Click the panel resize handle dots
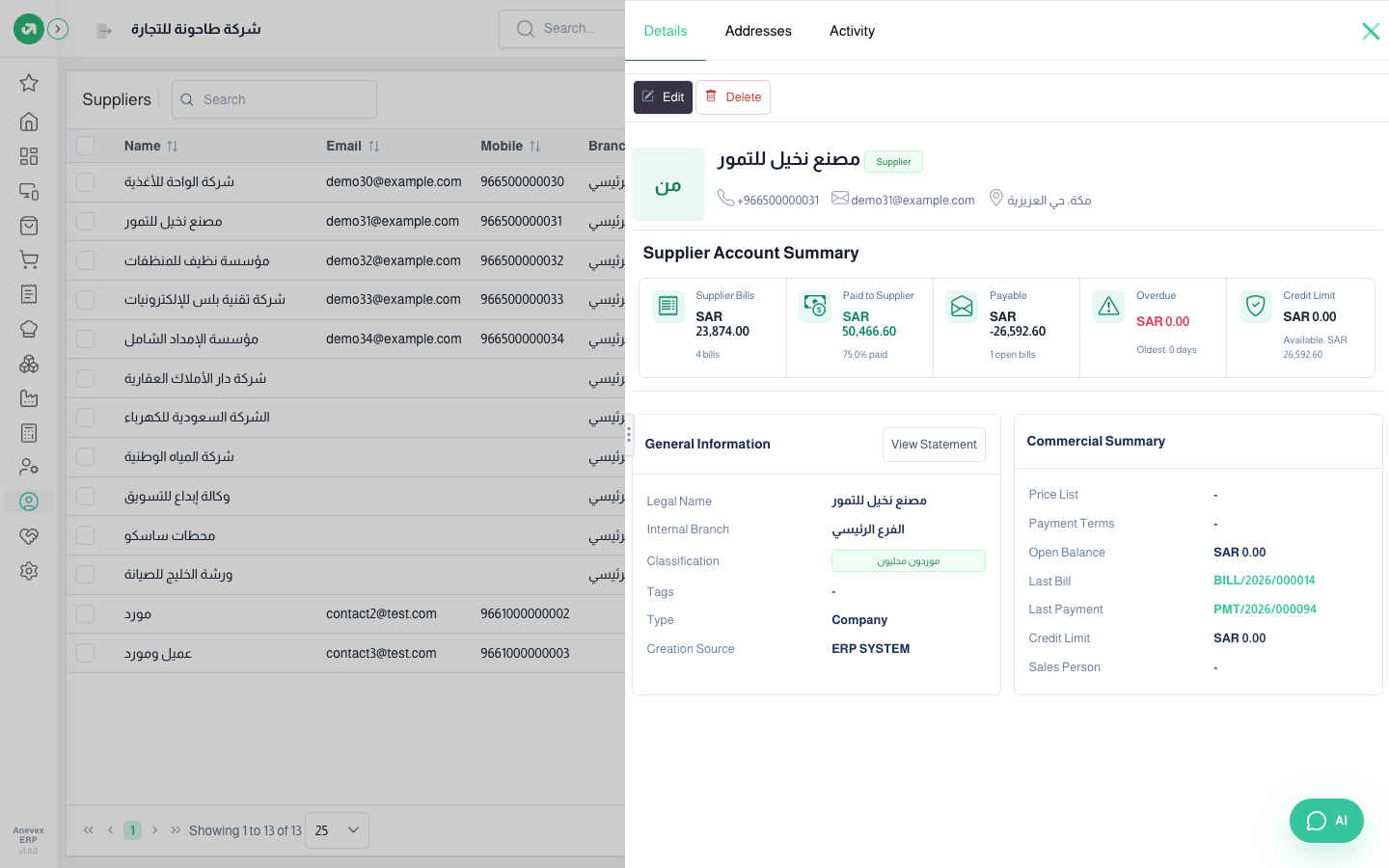 tap(629, 435)
